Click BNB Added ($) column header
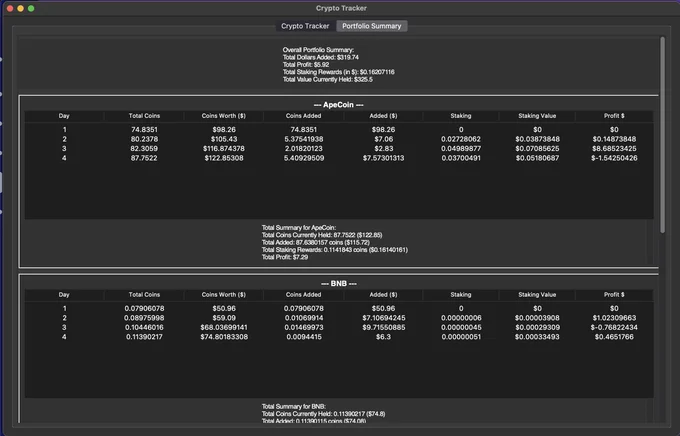The image size is (680, 436). (x=383, y=295)
